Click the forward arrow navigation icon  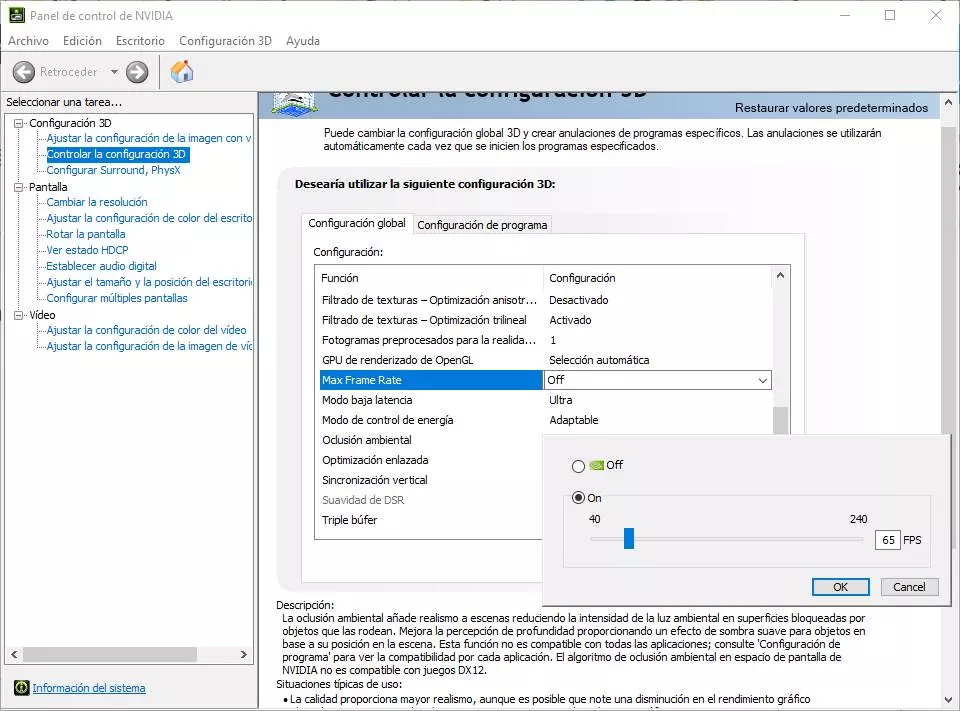coord(137,72)
